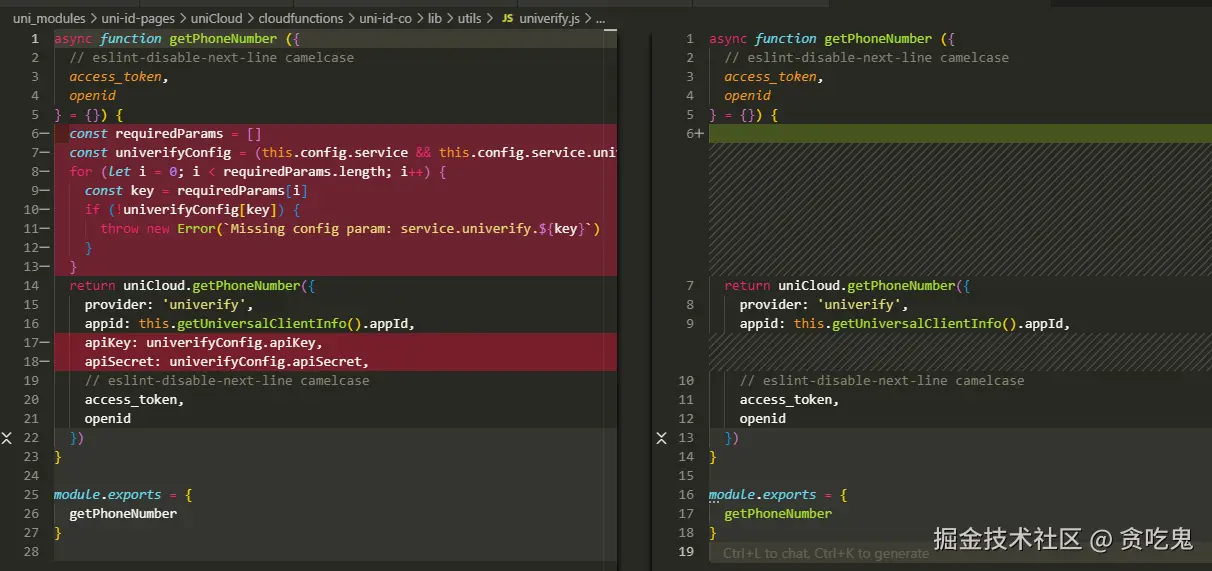The image size is (1212, 571).
Task: Click the JS file icon in the breadcrumb
Action: 507,19
